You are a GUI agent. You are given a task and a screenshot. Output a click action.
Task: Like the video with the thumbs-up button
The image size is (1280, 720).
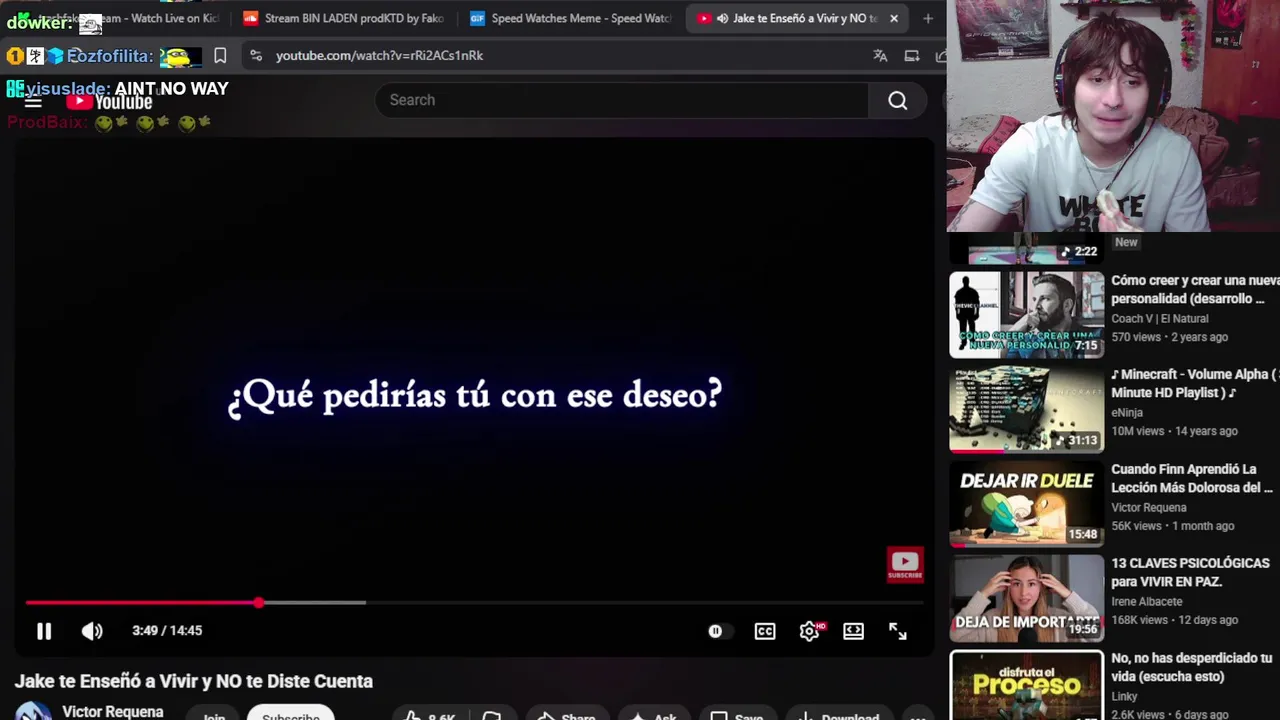[x=430, y=714]
